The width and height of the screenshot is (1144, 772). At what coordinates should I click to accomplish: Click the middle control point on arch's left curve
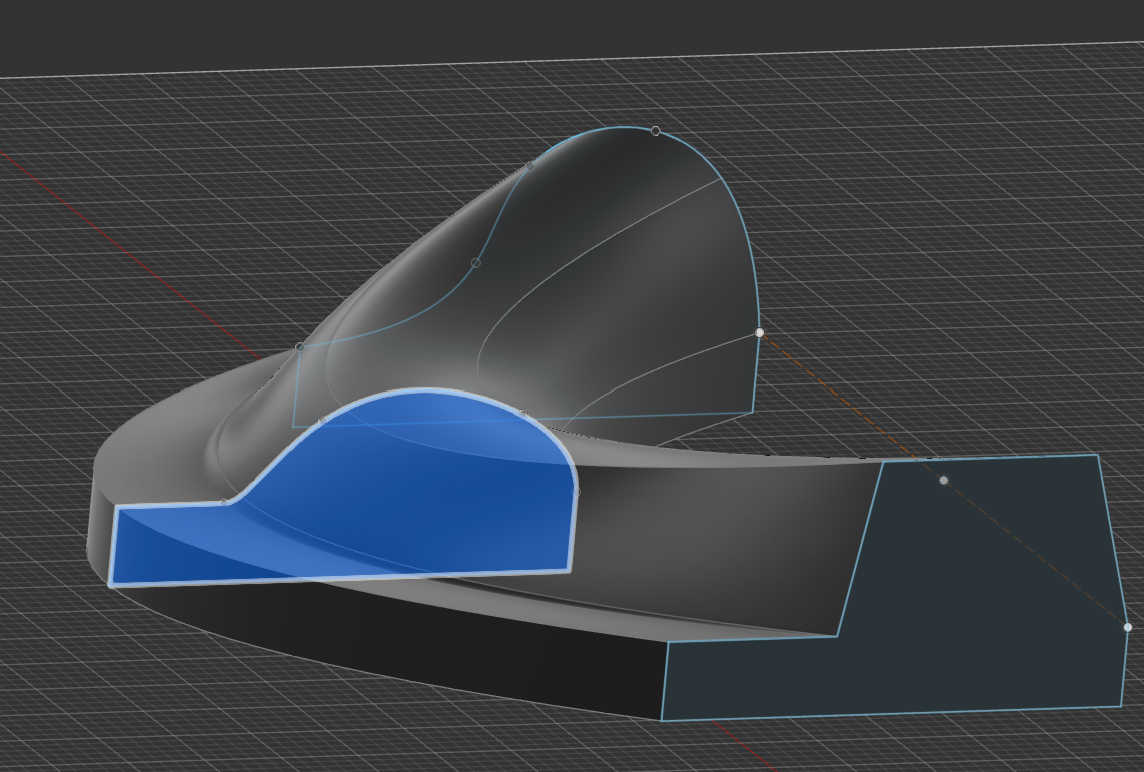click(x=475, y=263)
